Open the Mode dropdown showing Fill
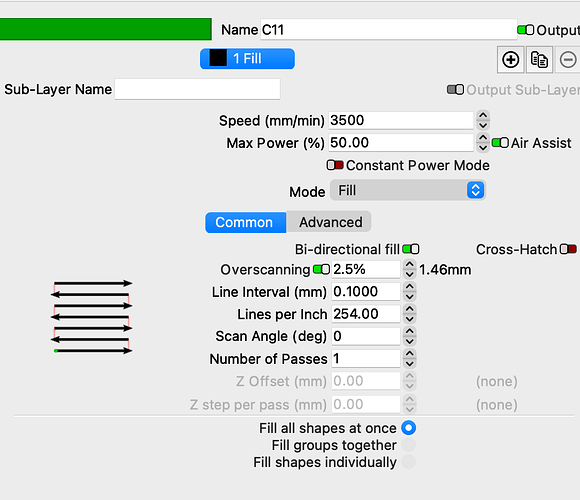Screen dimensions: 580x500 point(407,190)
